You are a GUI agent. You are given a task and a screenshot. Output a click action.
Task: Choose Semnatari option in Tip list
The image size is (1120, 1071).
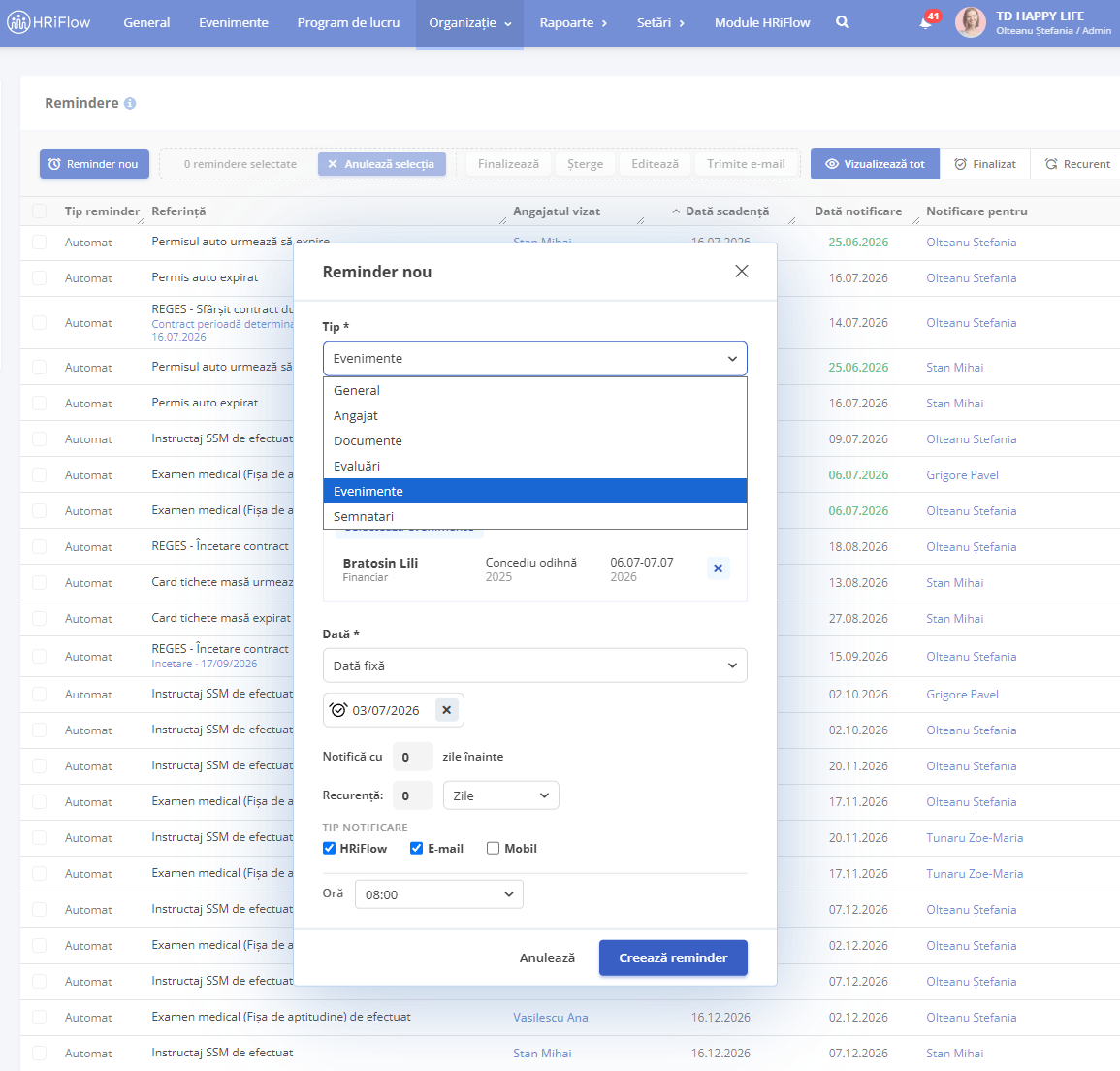pyautogui.click(x=535, y=516)
